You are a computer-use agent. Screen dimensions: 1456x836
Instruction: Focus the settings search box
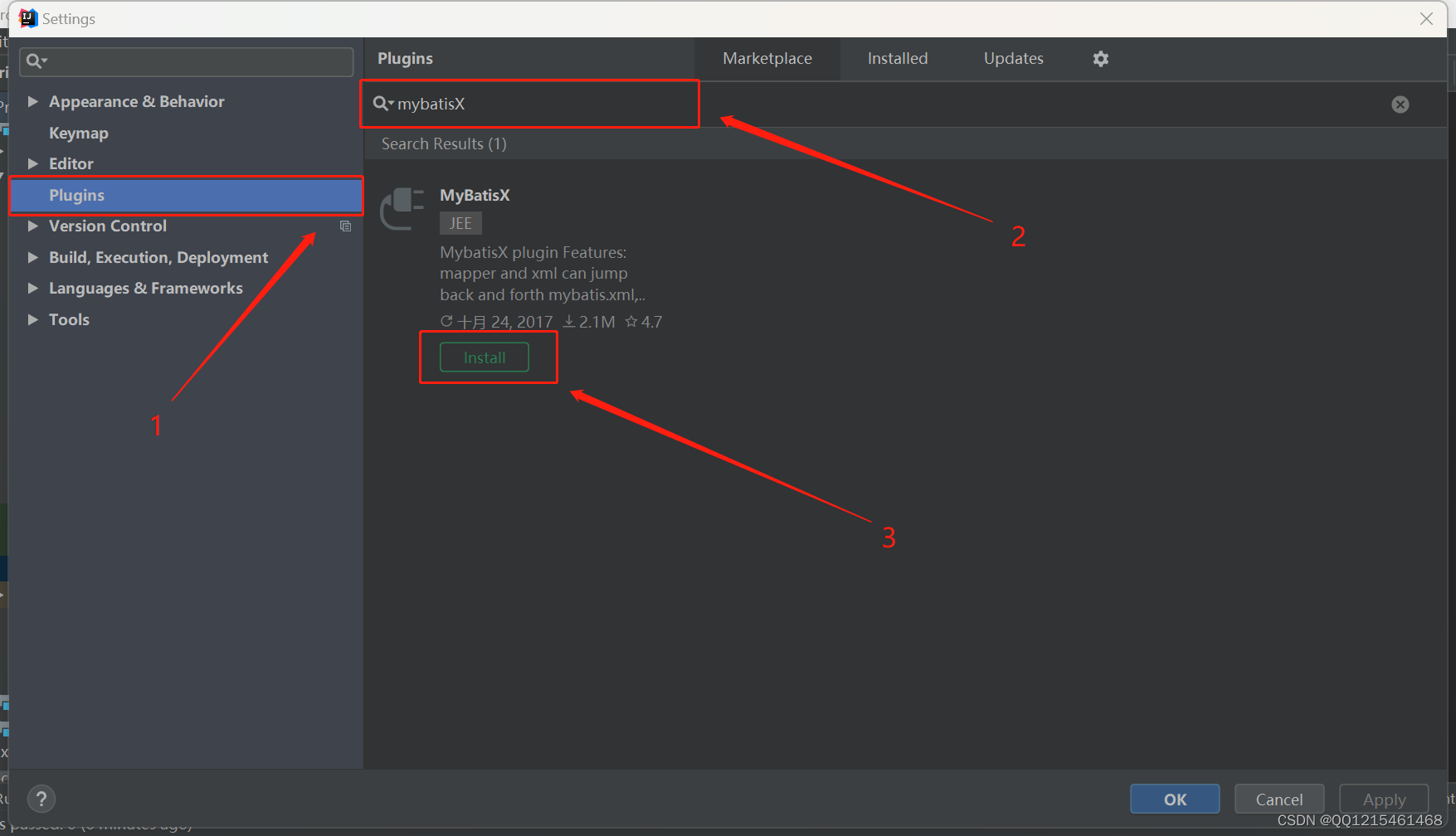tap(187, 61)
